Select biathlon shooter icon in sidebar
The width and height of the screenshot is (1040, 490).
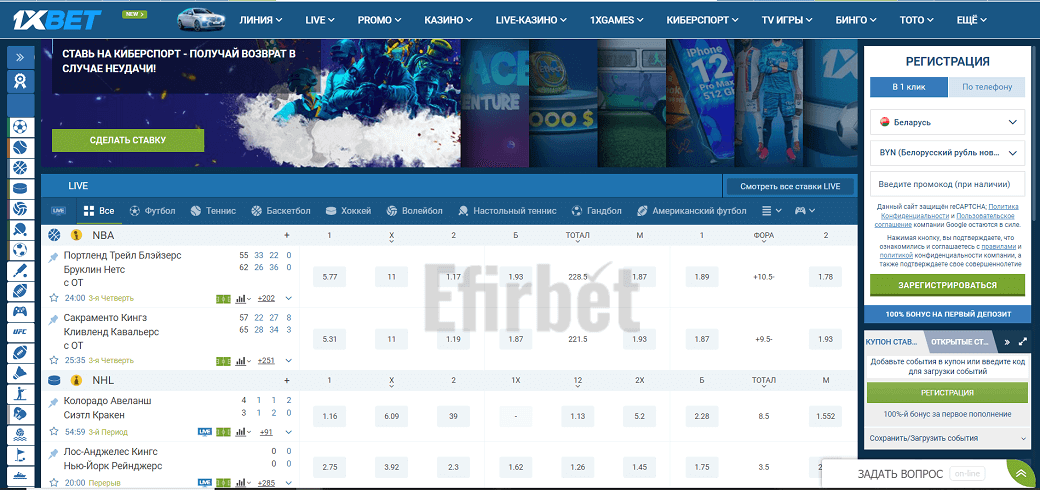[x=20, y=394]
